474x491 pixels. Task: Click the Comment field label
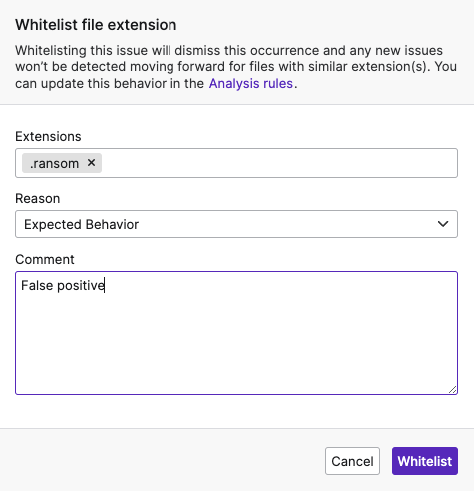pos(45,259)
